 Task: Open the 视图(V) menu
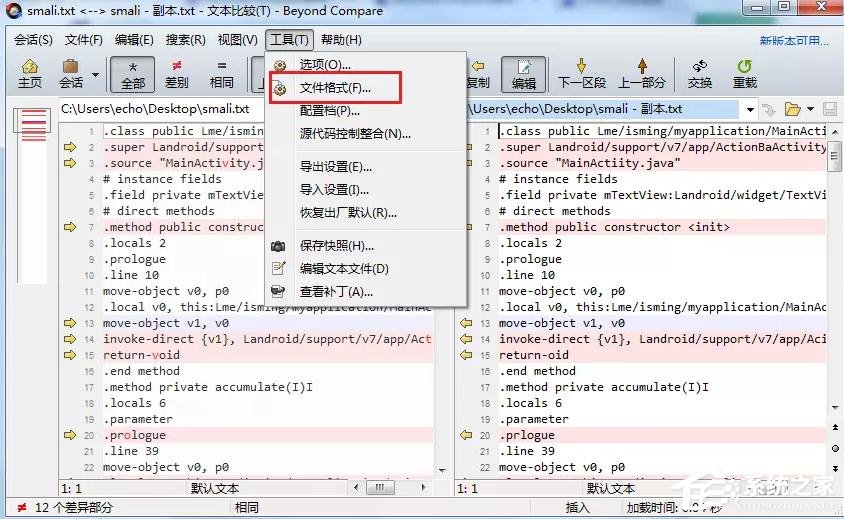(237, 40)
